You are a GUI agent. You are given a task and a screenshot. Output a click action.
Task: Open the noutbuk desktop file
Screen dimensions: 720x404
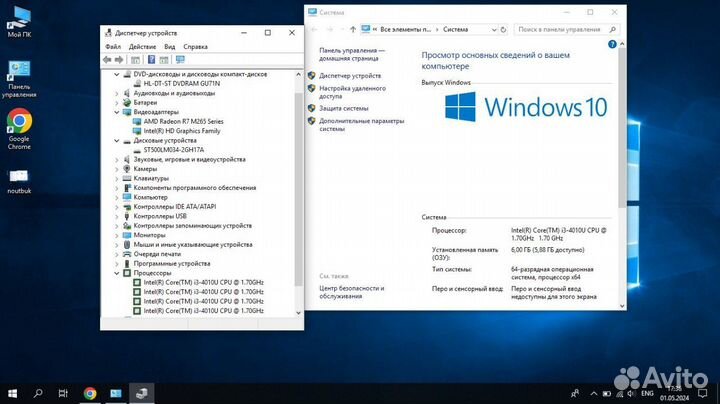tap(19, 181)
